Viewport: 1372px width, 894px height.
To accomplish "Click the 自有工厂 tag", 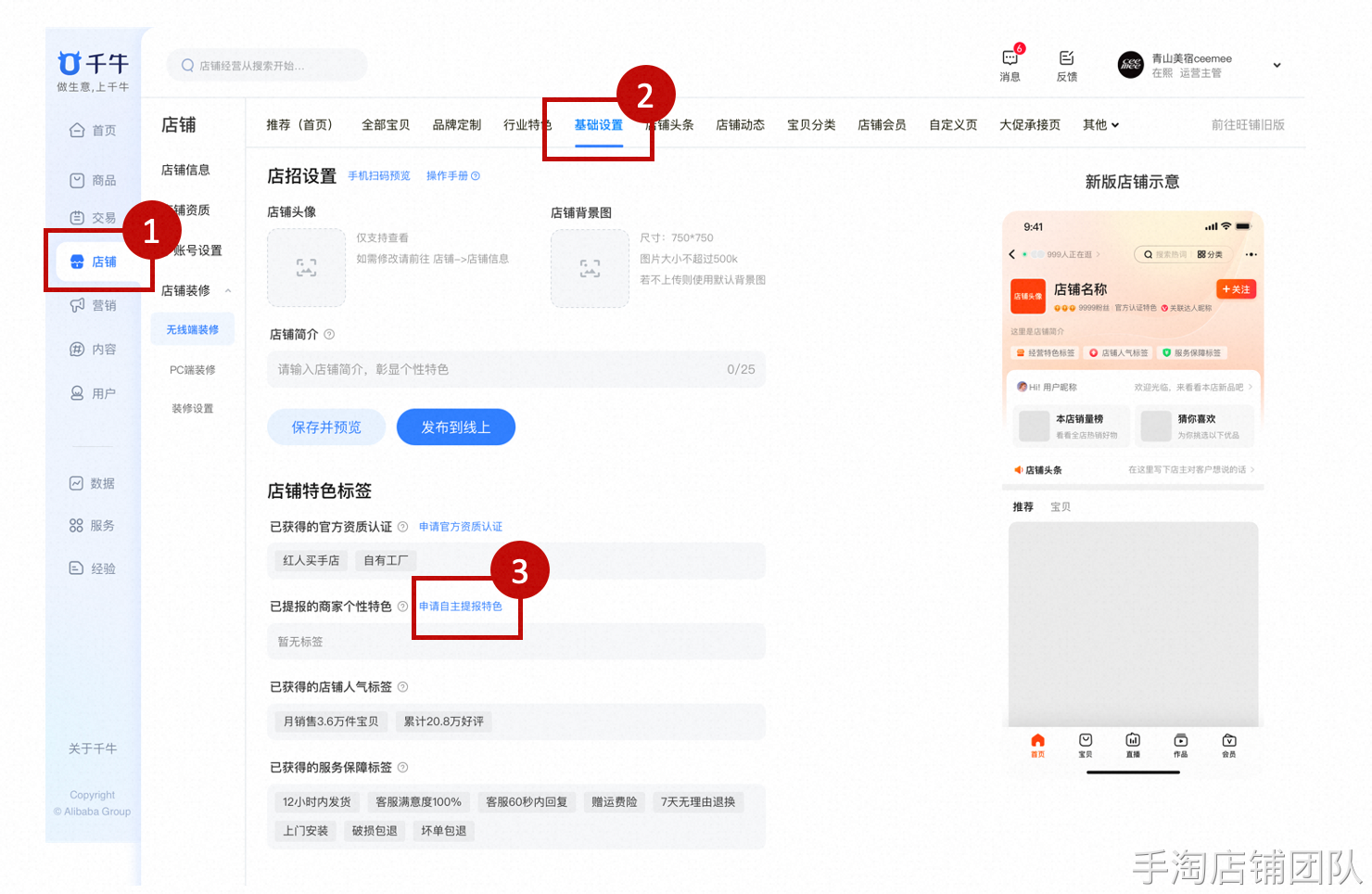I will (386, 561).
